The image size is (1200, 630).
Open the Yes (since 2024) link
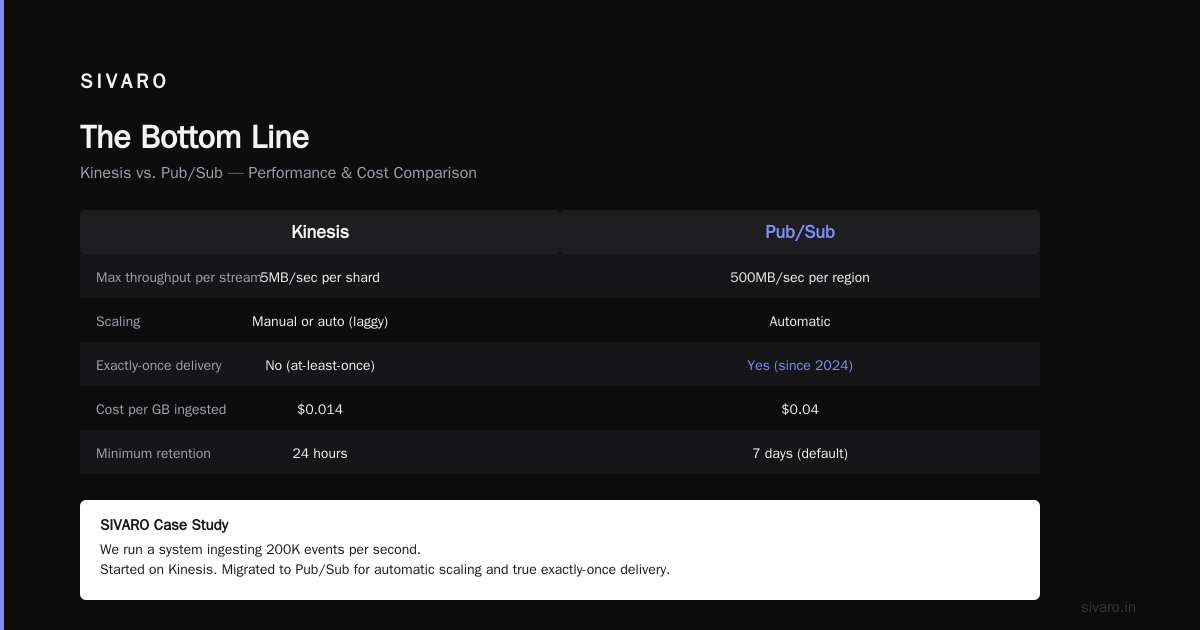click(x=800, y=365)
